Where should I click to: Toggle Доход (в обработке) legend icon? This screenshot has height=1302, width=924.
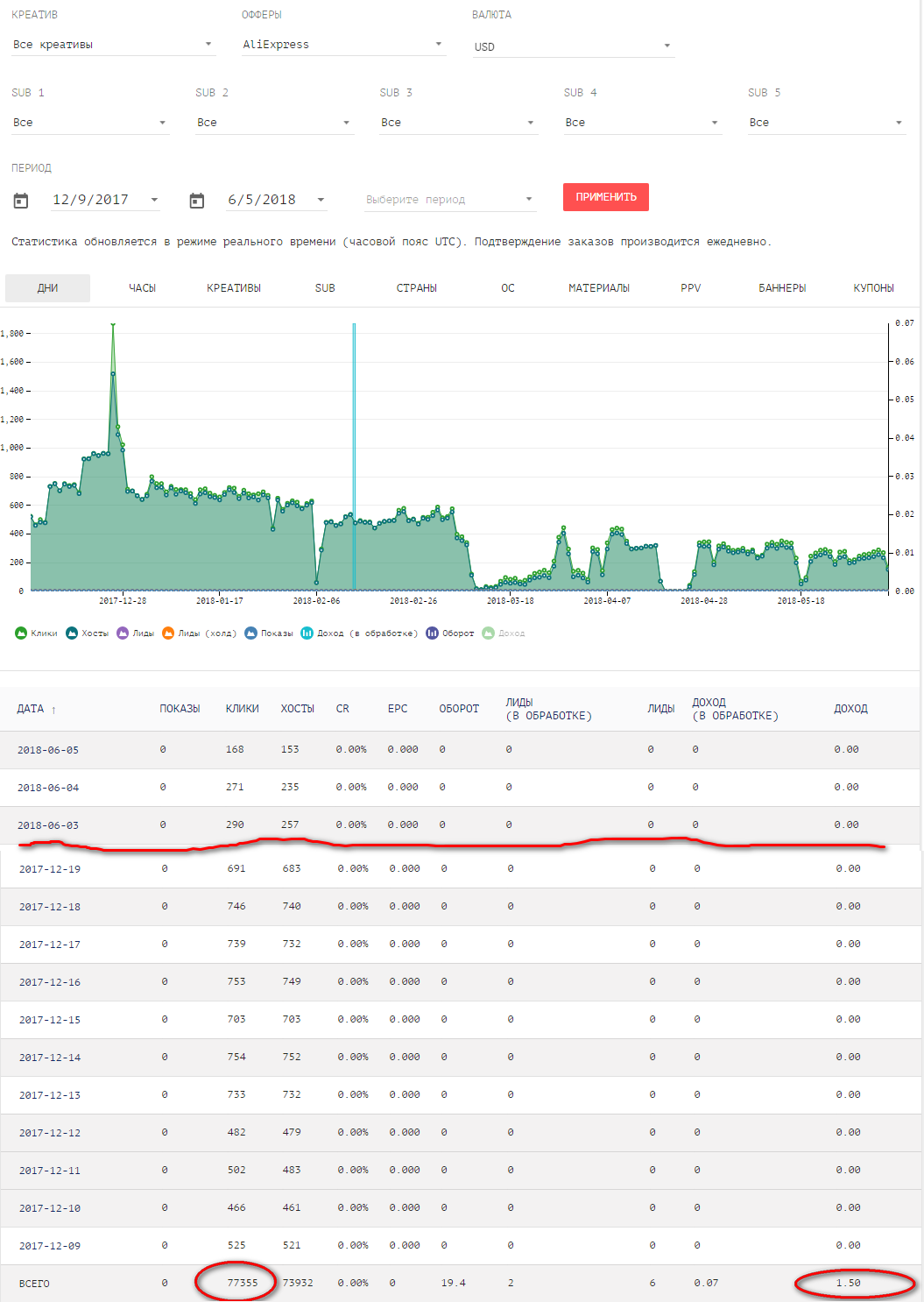pos(307,633)
